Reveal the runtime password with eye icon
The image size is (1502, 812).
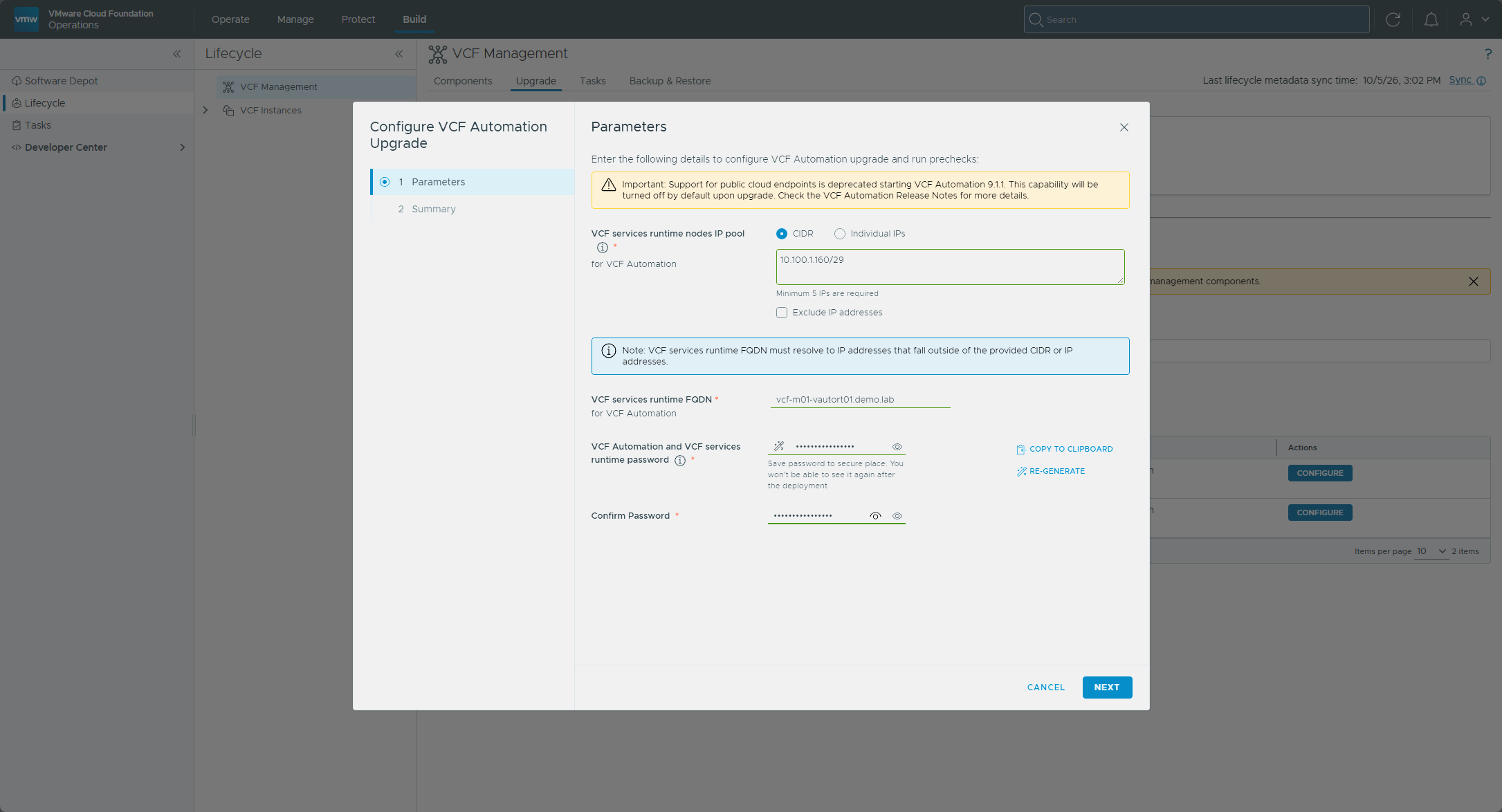coord(897,447)
